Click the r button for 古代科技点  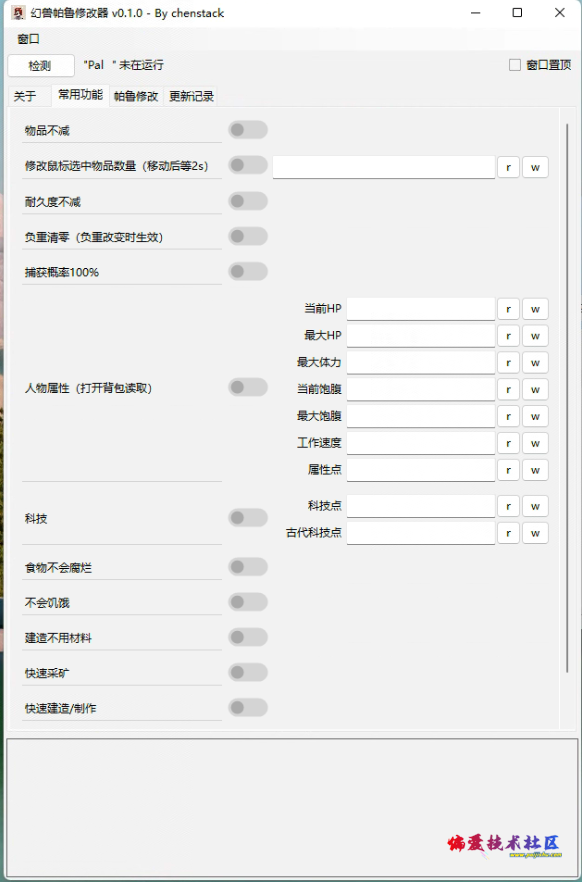tap(508, 533)
